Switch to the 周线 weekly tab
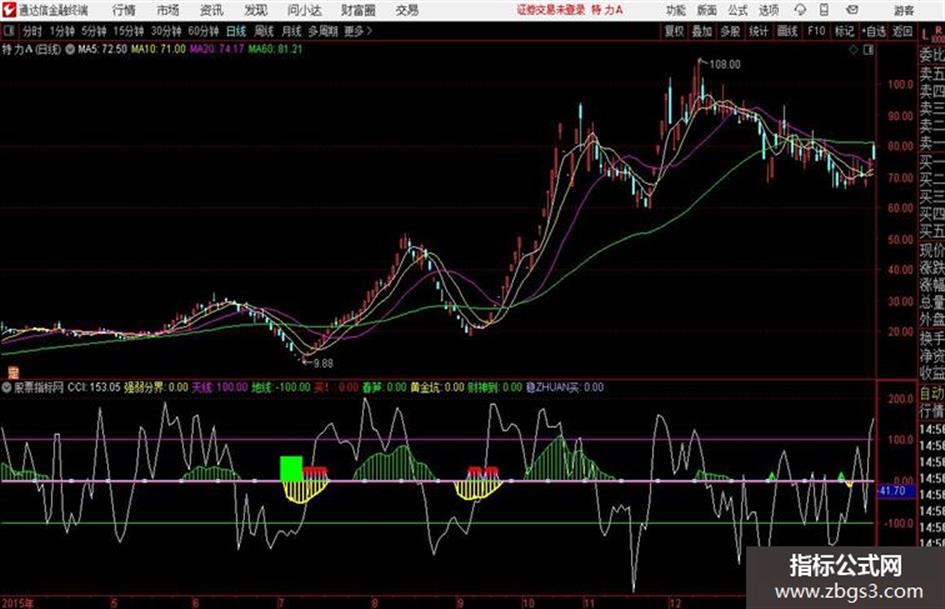 [x=264, y=31]
